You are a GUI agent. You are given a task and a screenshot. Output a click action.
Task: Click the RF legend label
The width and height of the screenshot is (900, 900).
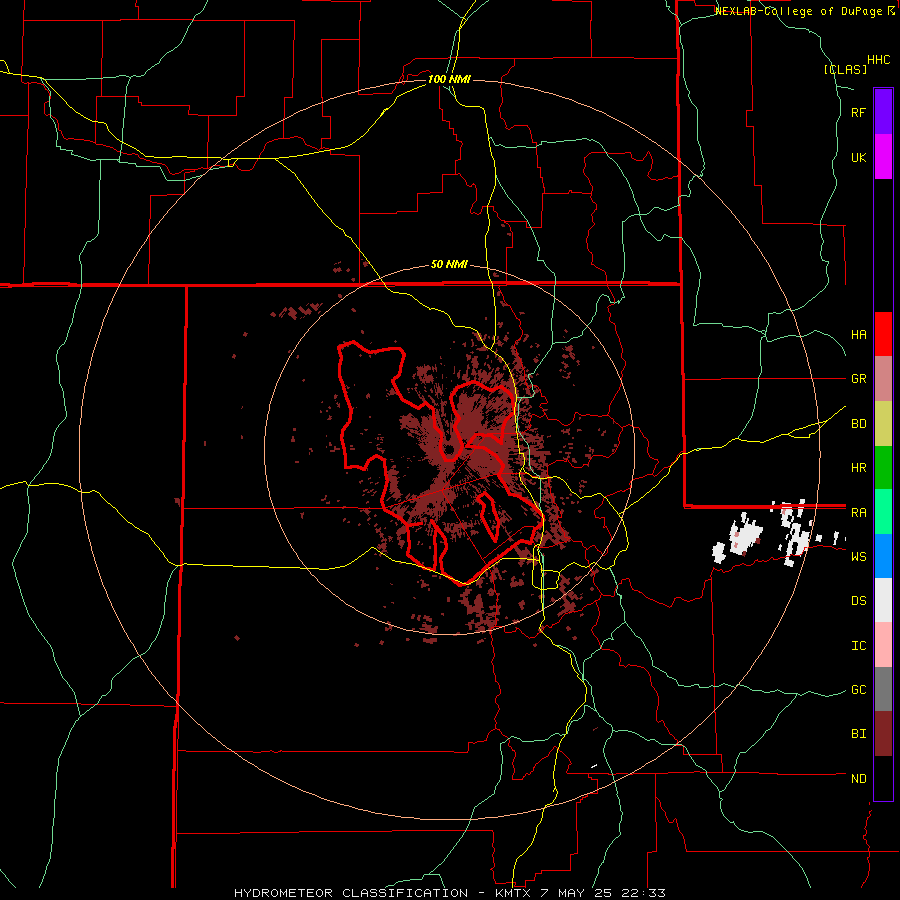tap(858, 112)
